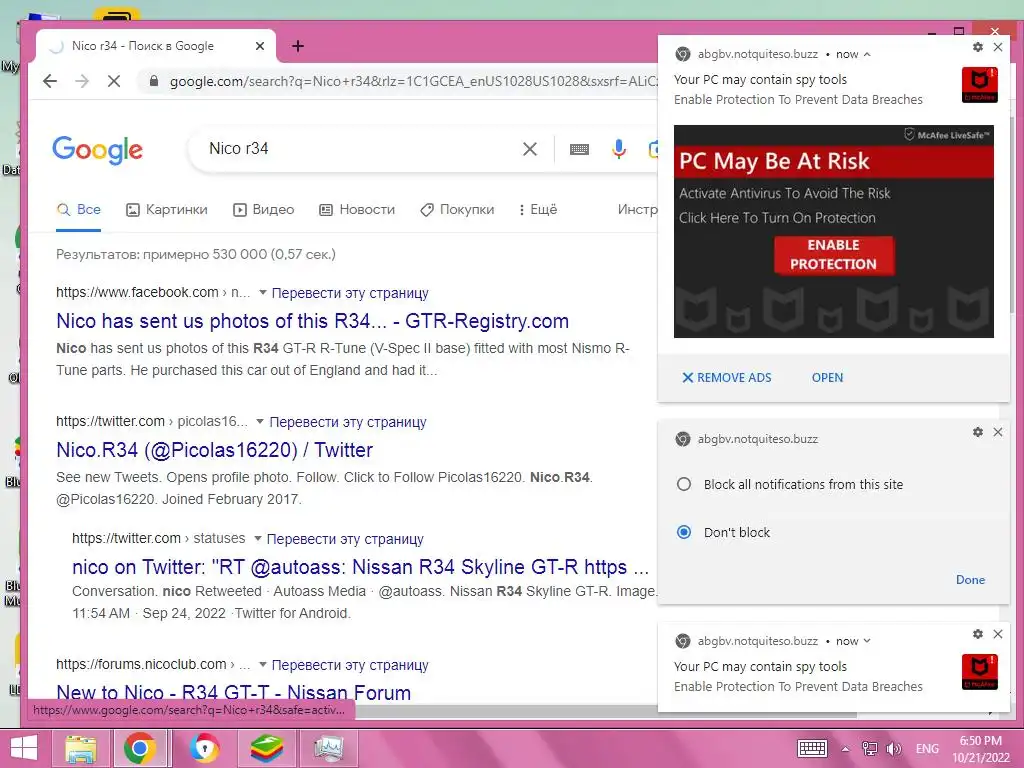Image resolution: width=1024 pixels, height=768 pixels.
Task: Click the taskbar clock and date
Action: pyautogui.click(x=980, y=749)
